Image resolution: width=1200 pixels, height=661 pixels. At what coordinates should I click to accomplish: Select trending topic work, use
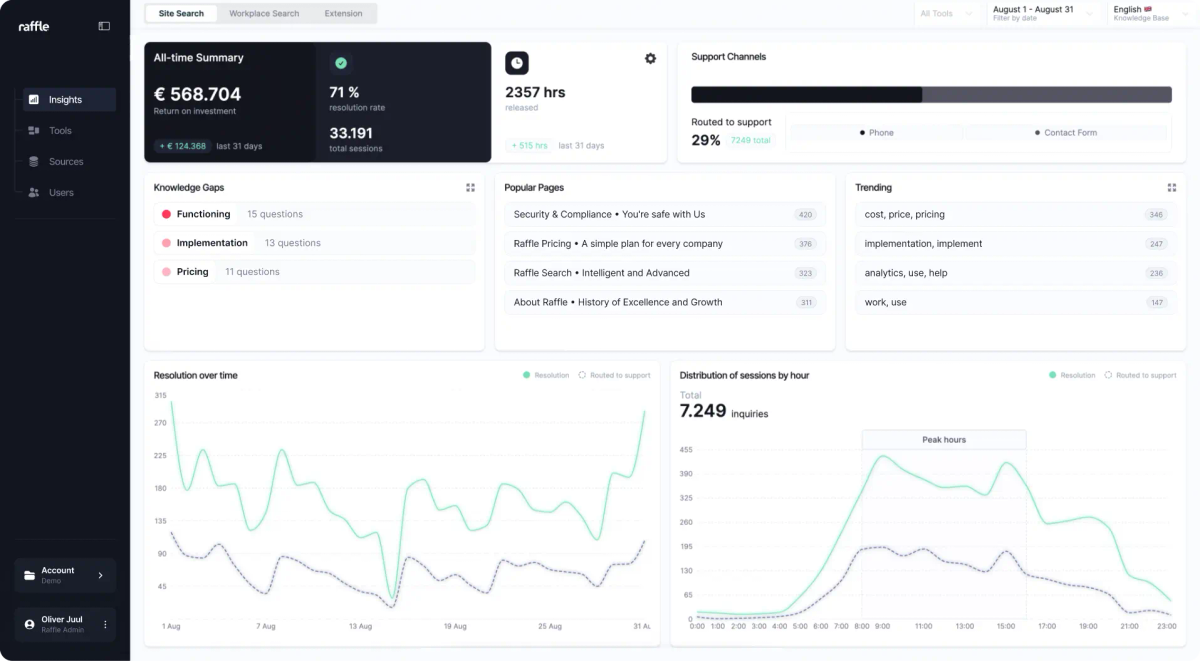1016,302
